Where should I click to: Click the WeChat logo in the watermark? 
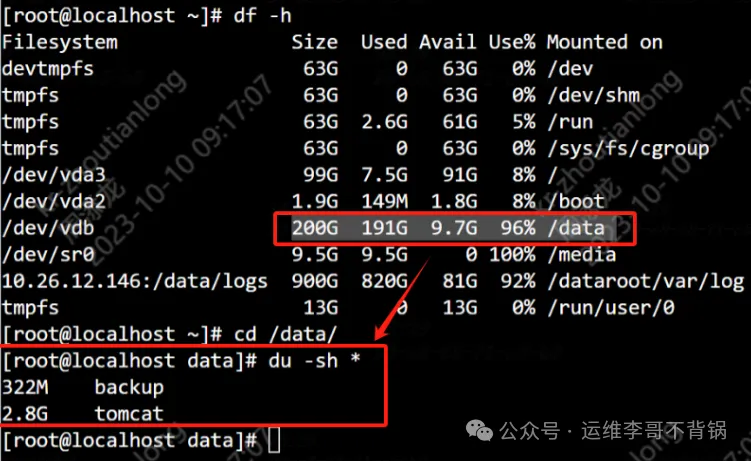click(x=479, y=431)
